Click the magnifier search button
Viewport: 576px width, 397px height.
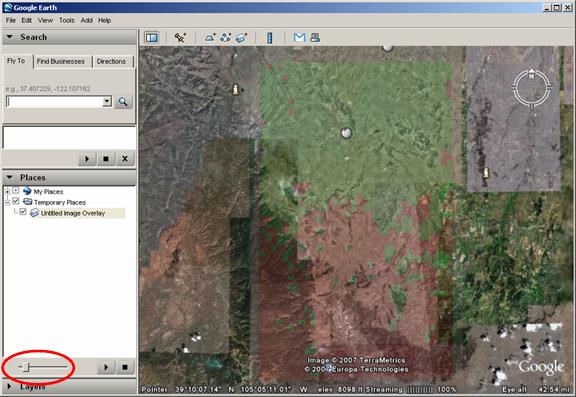click(x=123, y=101)
